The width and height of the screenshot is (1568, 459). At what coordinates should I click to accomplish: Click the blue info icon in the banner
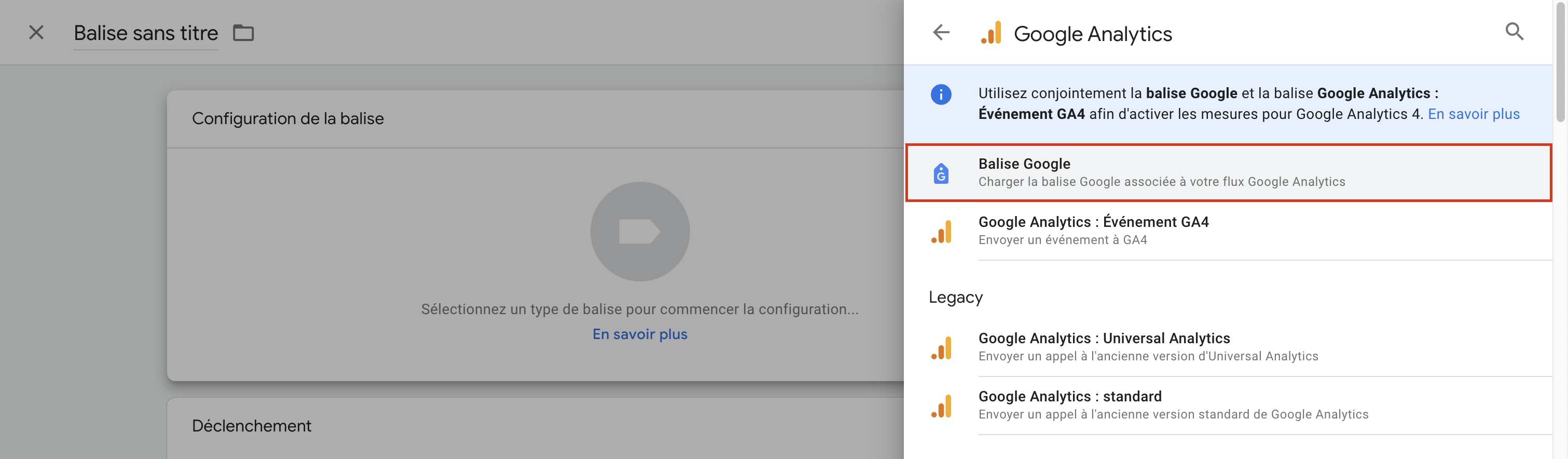click(941, 95)
